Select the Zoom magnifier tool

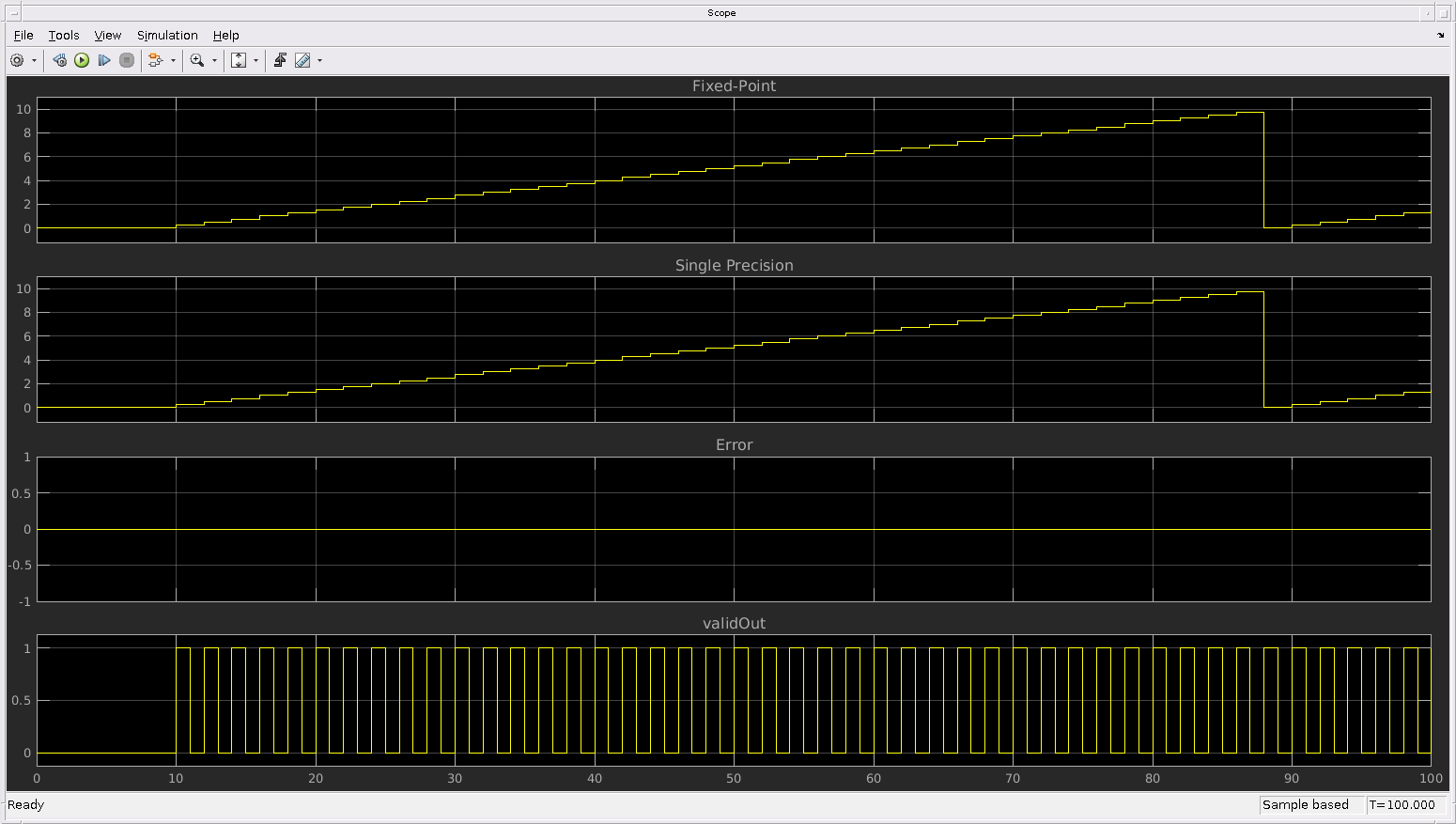tap(197, 60)
